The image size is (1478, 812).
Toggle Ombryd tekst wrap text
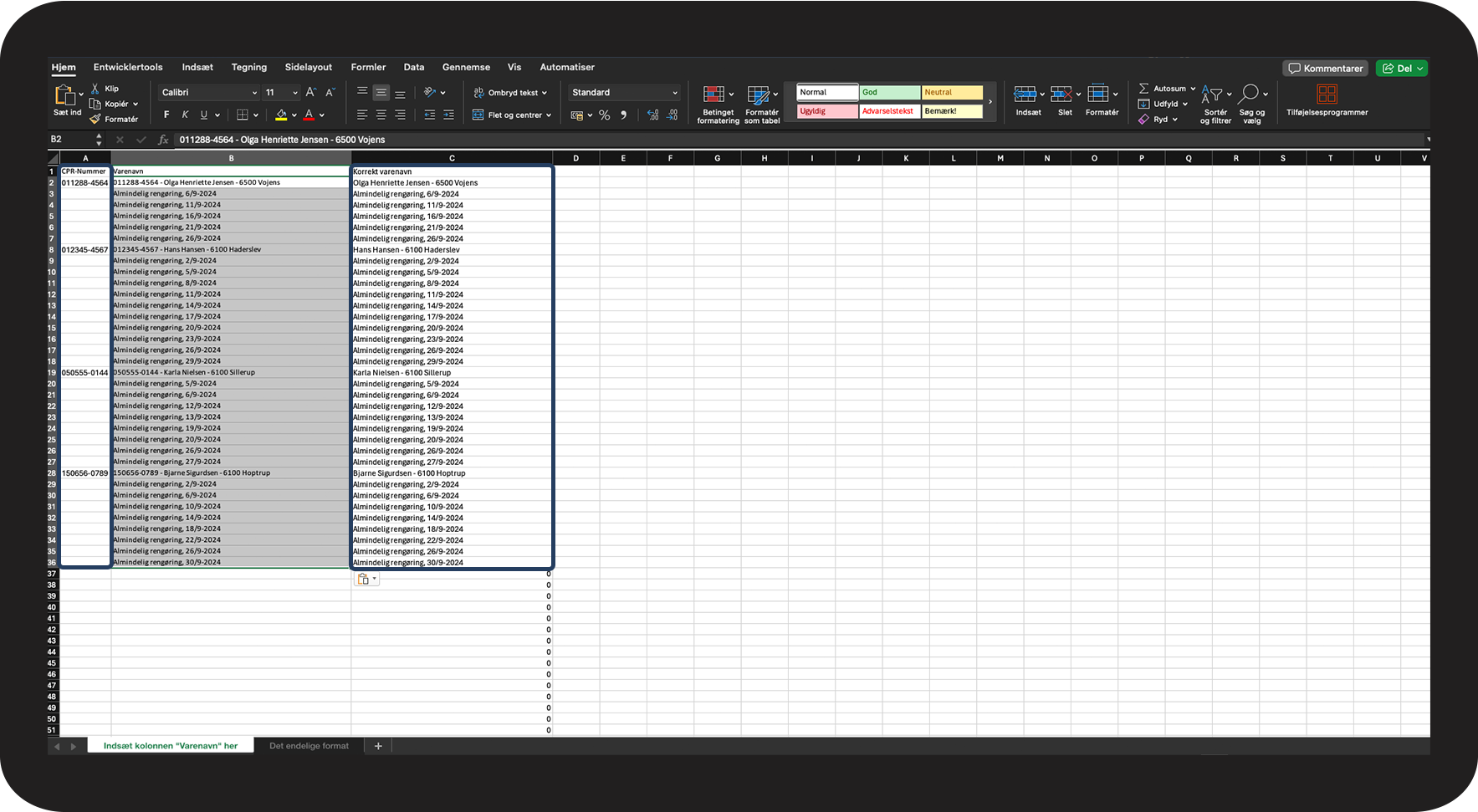coord(510,93)
